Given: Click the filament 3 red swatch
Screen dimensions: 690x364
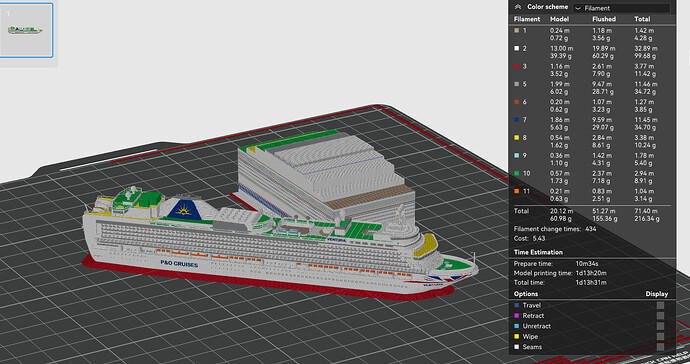Looking at the screenshot, I should click(517, 66).
